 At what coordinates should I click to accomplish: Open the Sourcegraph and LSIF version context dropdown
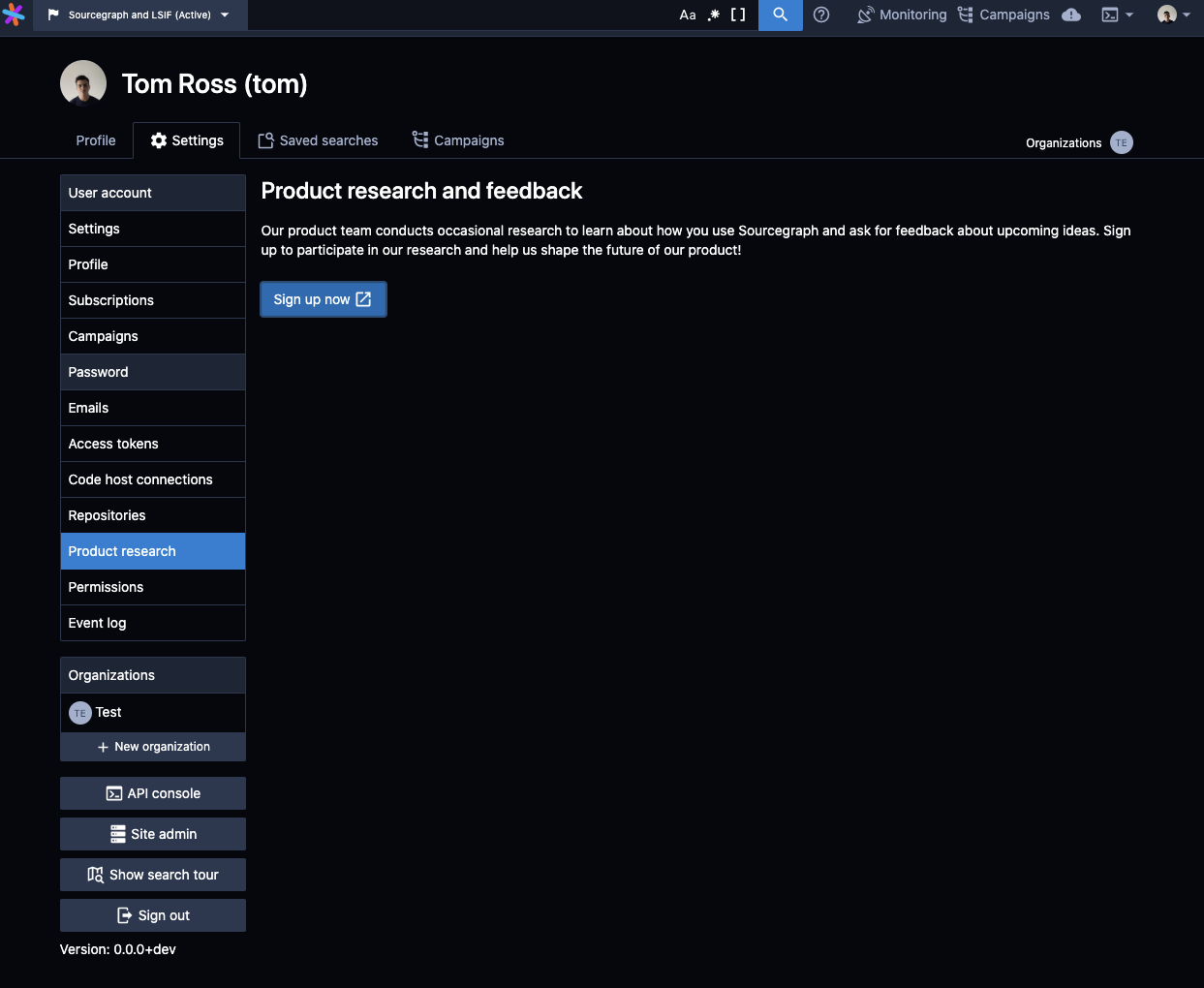(x=139, y=15)
